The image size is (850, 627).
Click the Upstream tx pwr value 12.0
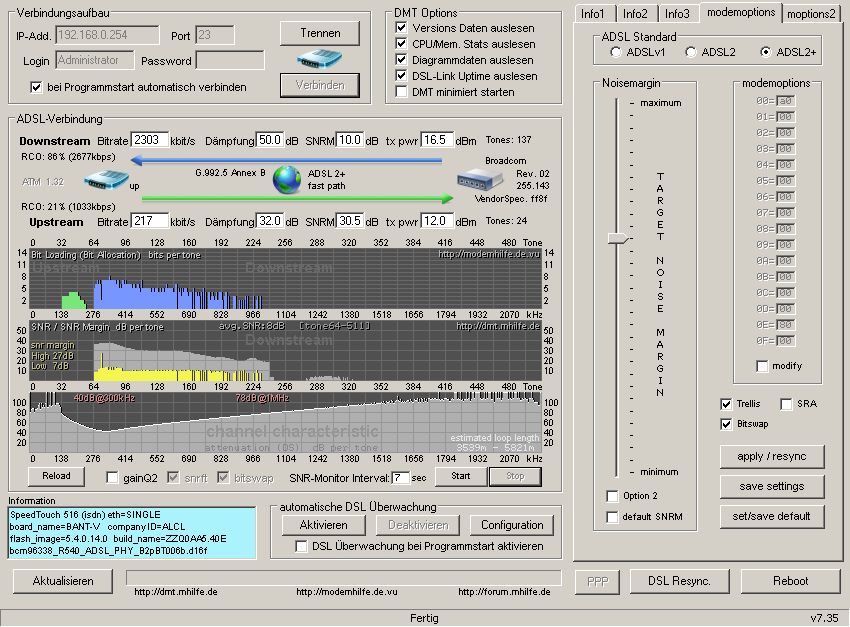(437, 221)
